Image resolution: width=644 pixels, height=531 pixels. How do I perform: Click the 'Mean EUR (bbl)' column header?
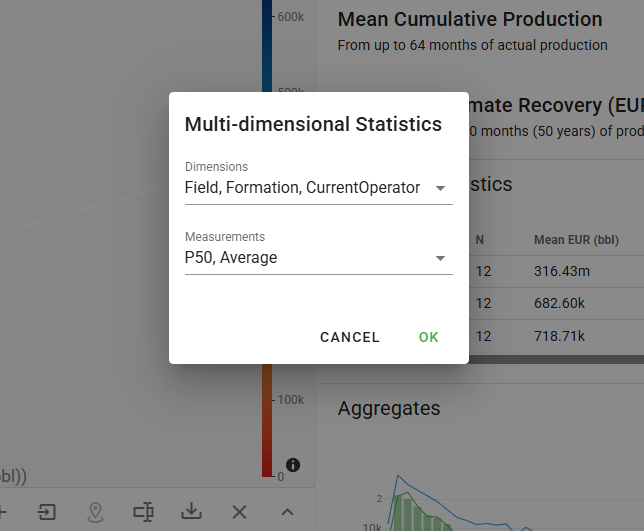pos(576,240)
